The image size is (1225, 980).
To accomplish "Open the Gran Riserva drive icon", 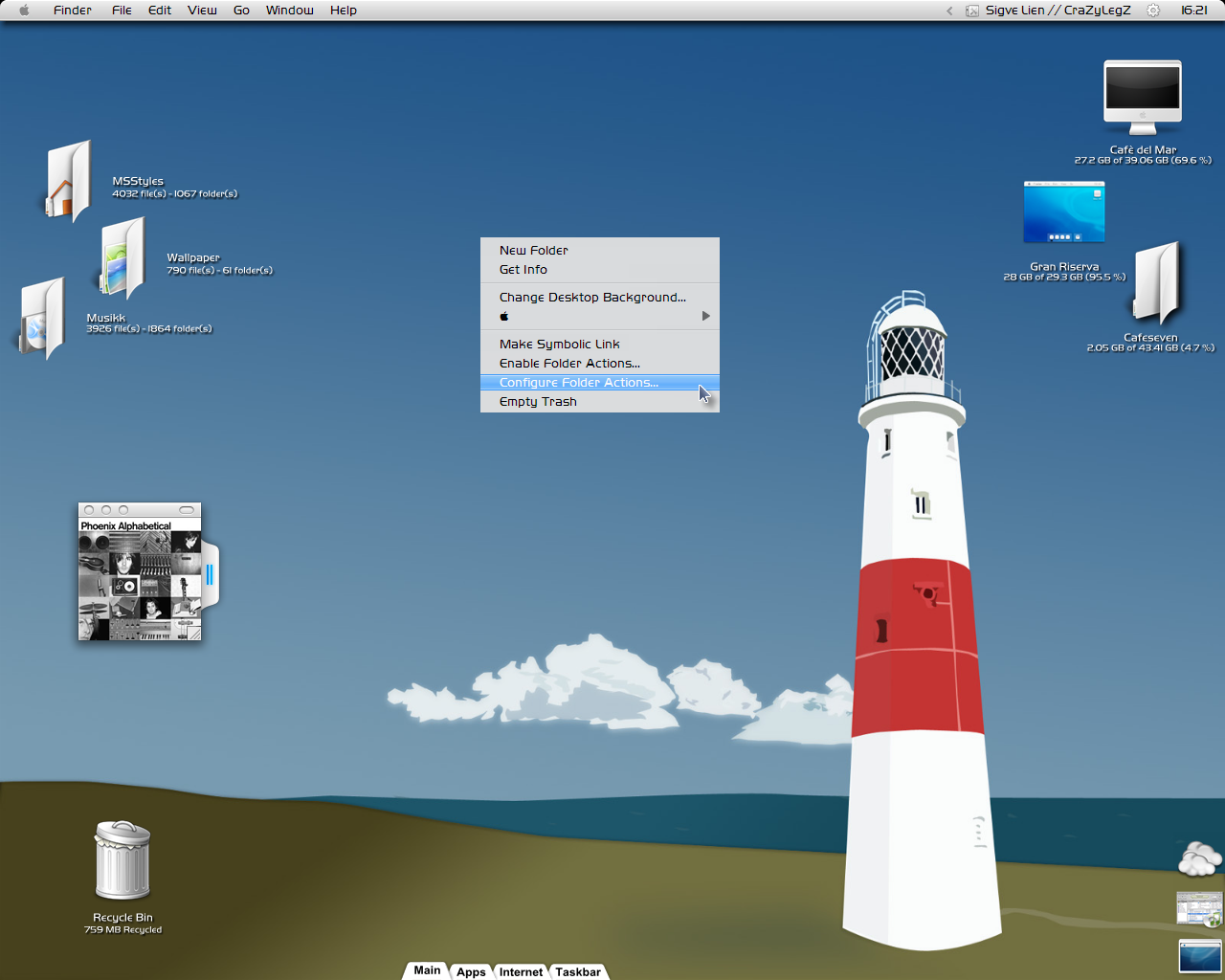I will pos(1064,212).
